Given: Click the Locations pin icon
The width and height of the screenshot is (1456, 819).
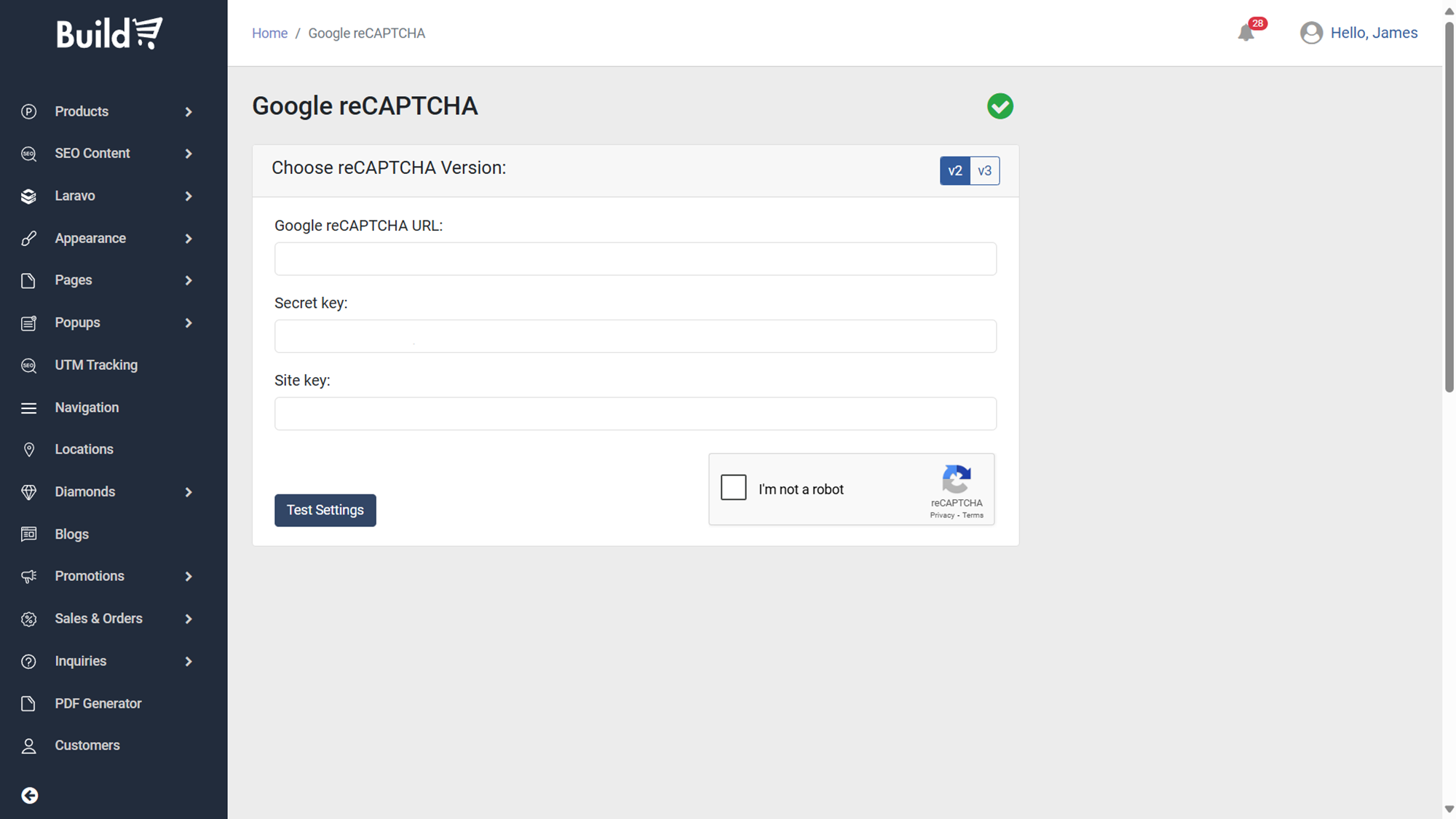Looking at the screenshot, I should pyautogui.click(x=29, y=450).
